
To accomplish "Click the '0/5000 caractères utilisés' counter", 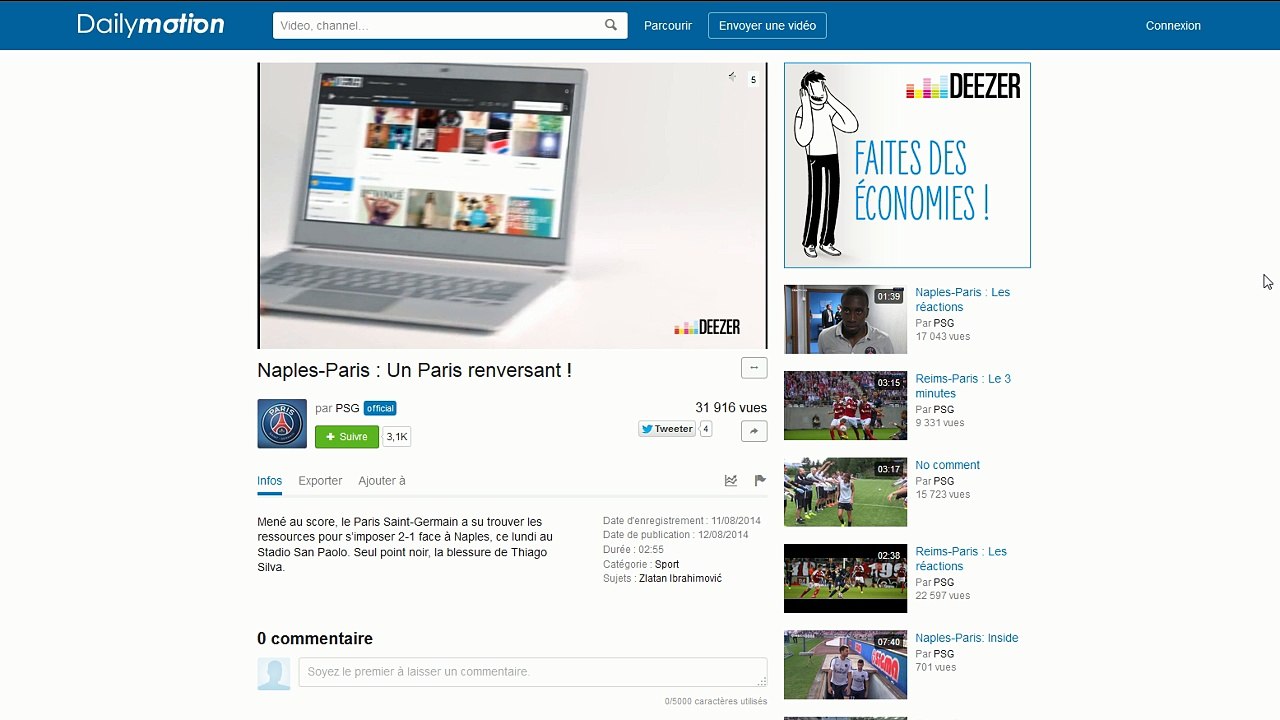I will (x=716, y=702).
